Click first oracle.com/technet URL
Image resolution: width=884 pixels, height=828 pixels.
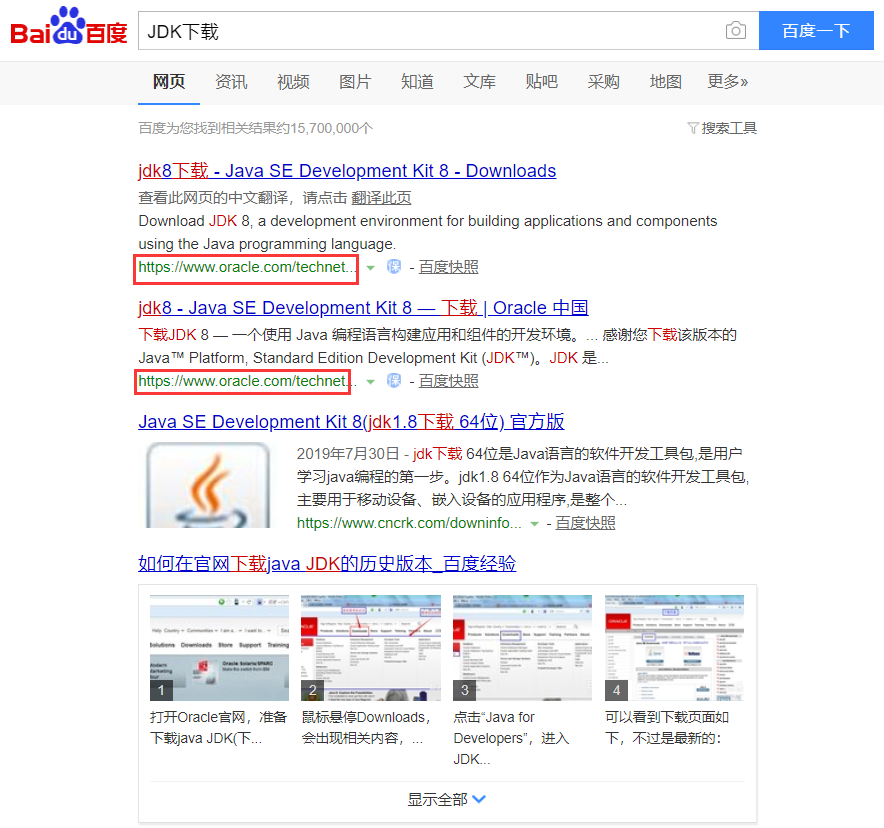[x=247, y=267]
